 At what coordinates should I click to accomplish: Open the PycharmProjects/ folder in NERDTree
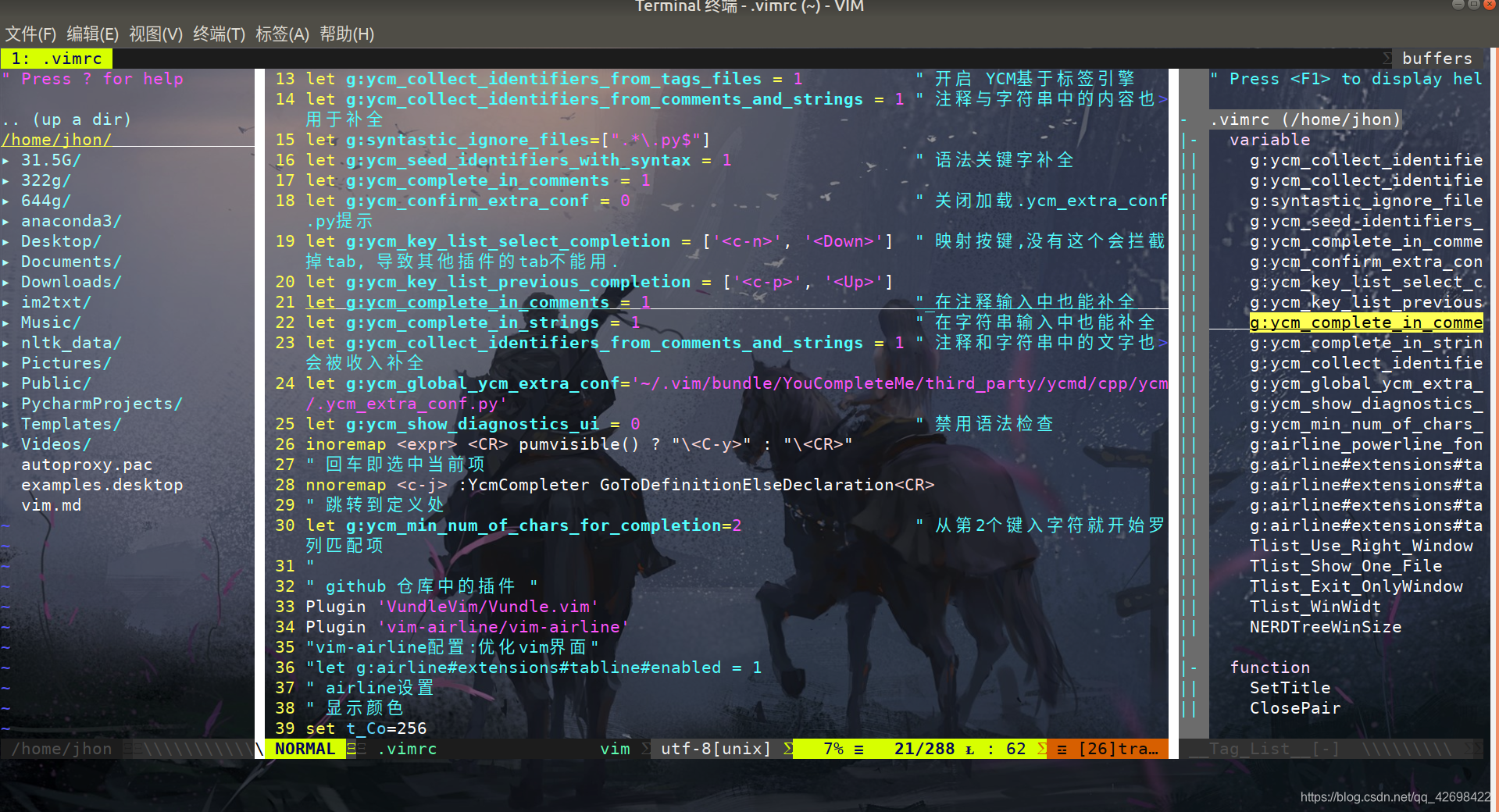click(x=102, y=404)
